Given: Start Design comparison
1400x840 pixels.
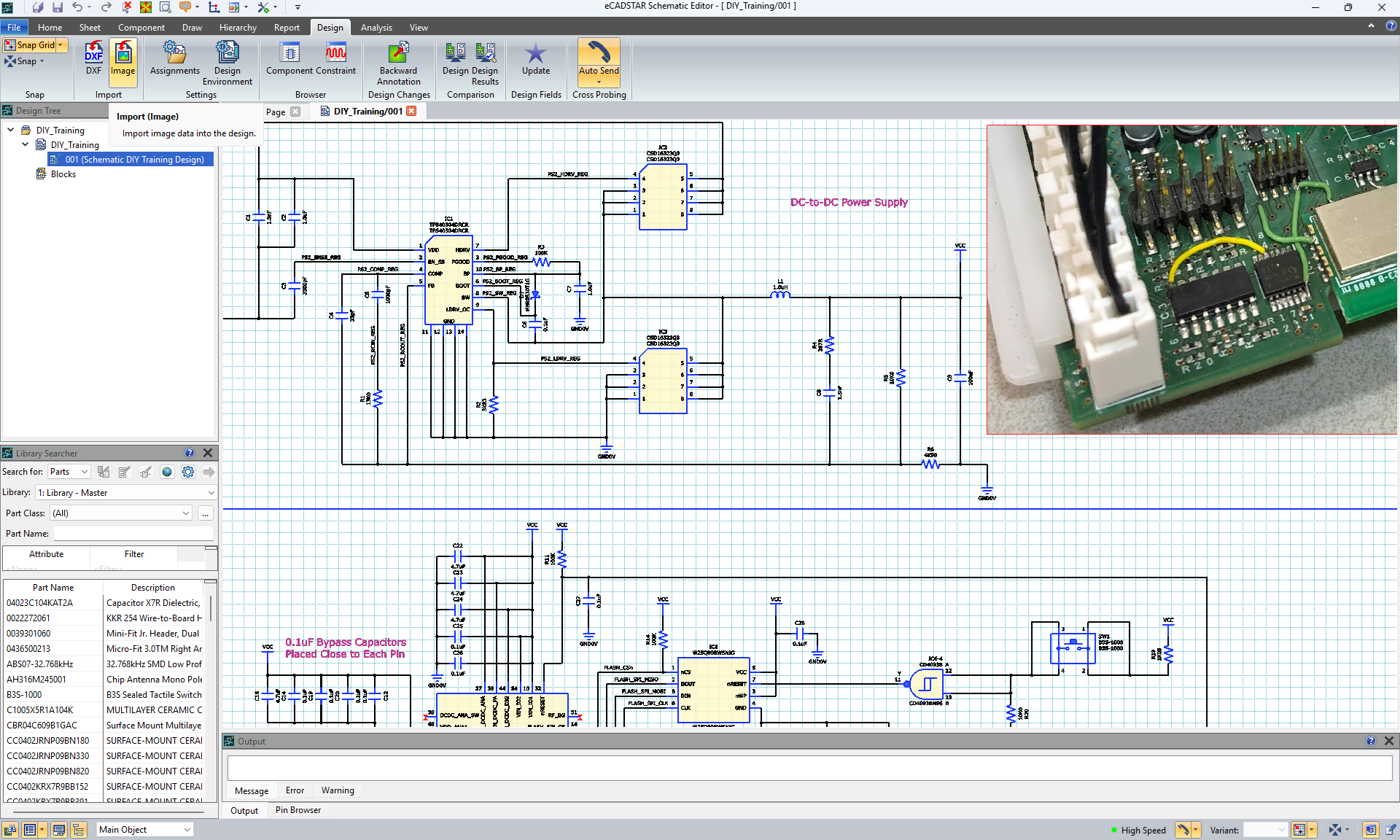Looking at the screenshot, I should pos(455,58).
